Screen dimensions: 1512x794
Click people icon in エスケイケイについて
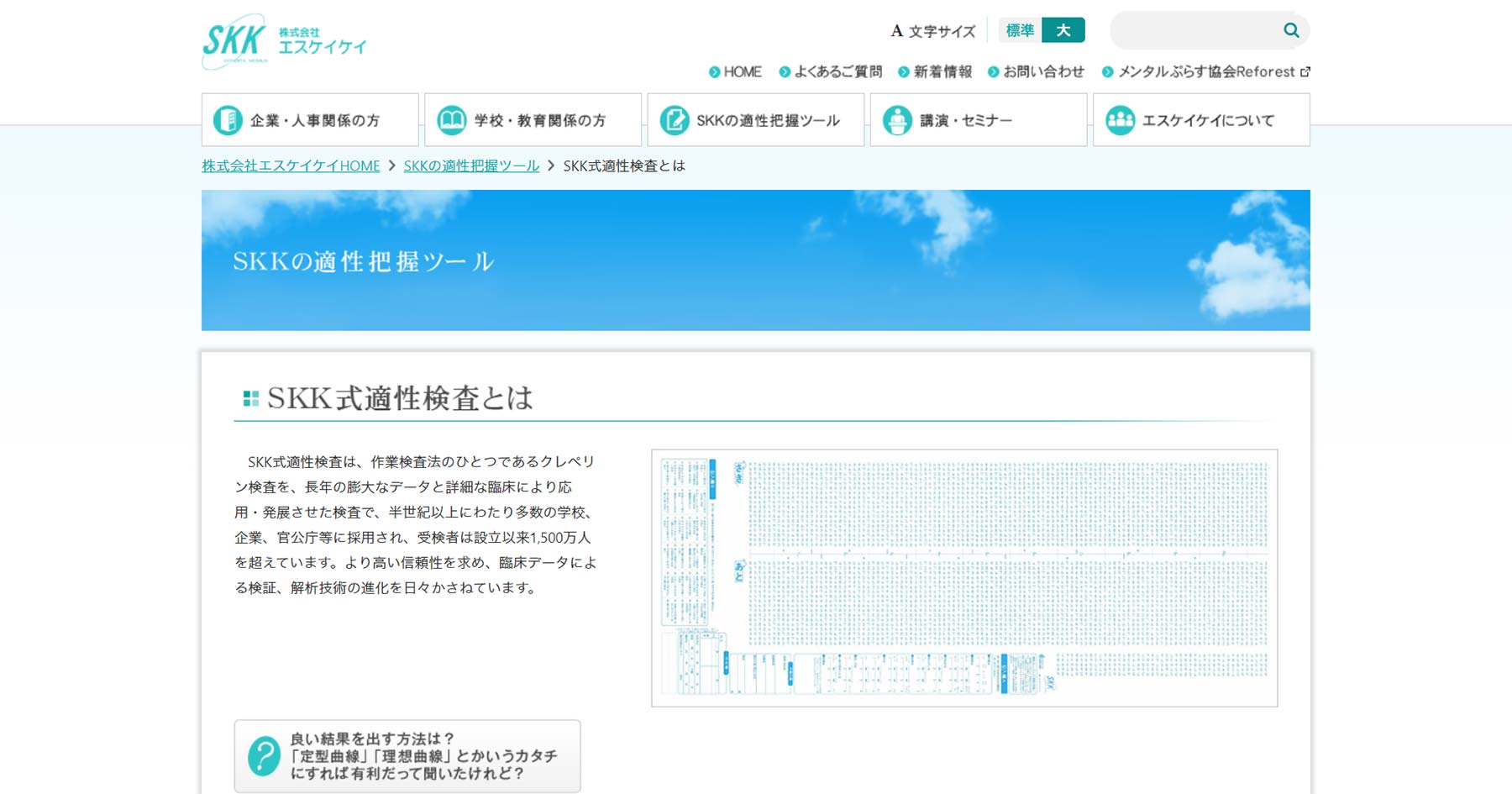[x=1120, y=120]
